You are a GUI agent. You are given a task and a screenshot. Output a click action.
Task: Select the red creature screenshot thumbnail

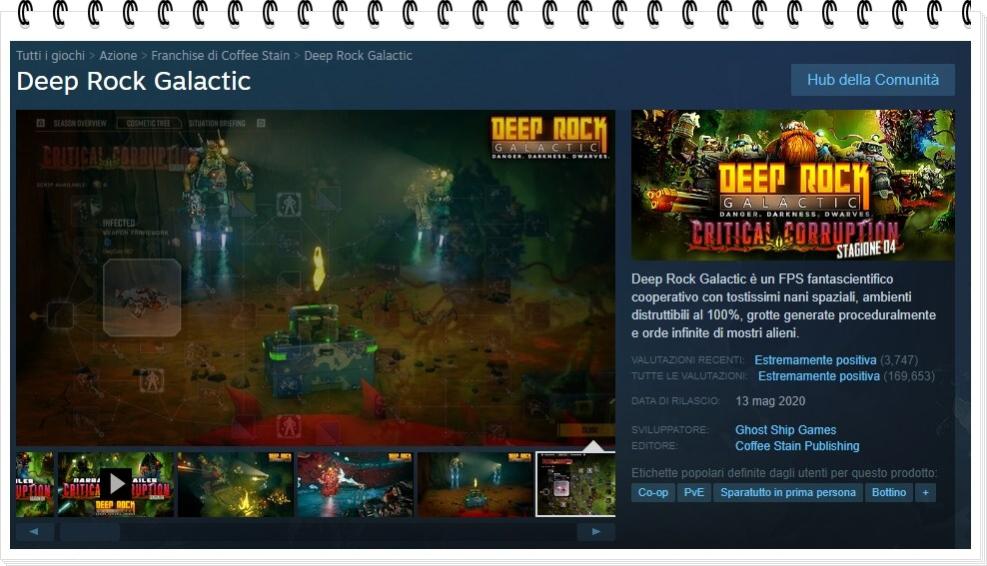(355, 484)
